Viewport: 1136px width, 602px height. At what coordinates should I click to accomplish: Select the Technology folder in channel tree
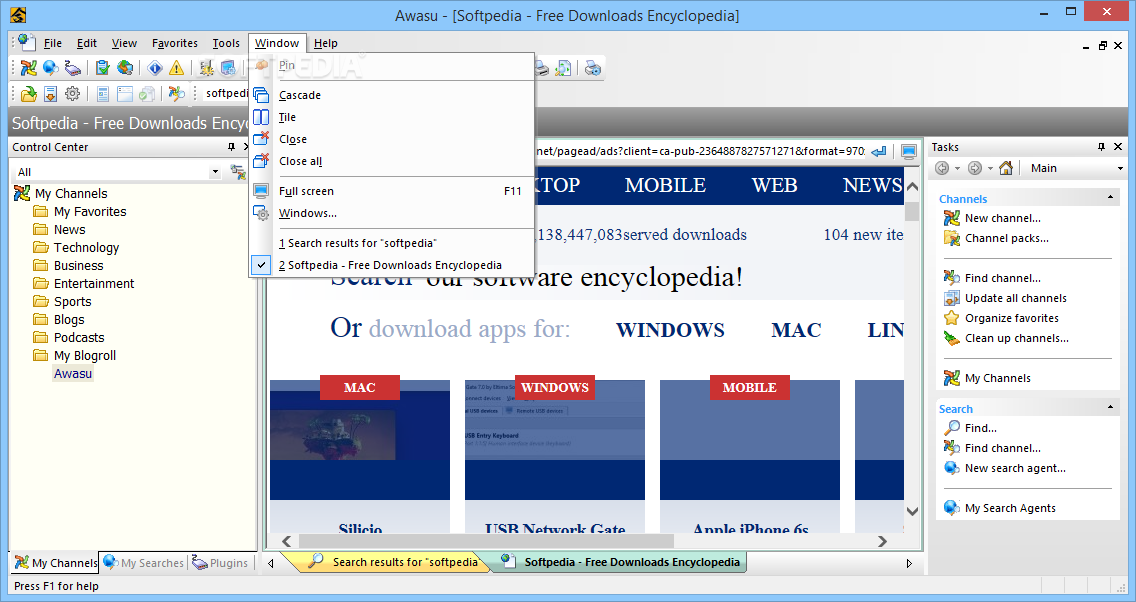[x=86, y=248]
